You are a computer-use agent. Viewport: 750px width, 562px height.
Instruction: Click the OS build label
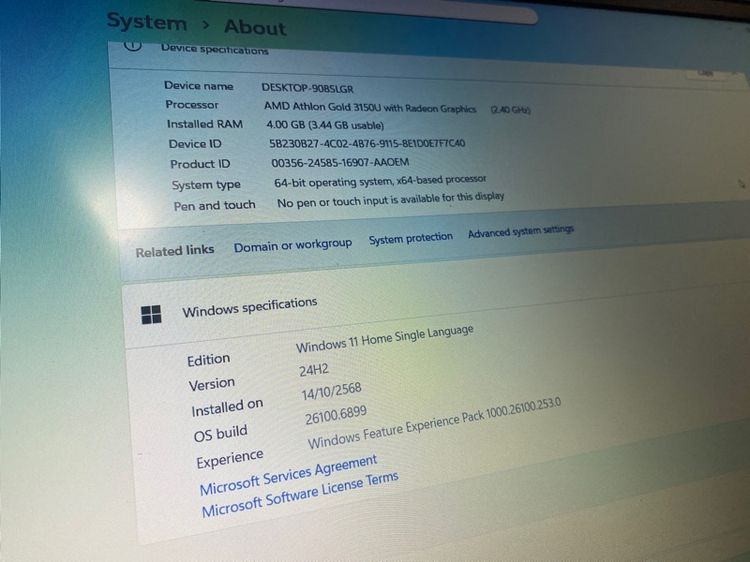pos(221,433)
